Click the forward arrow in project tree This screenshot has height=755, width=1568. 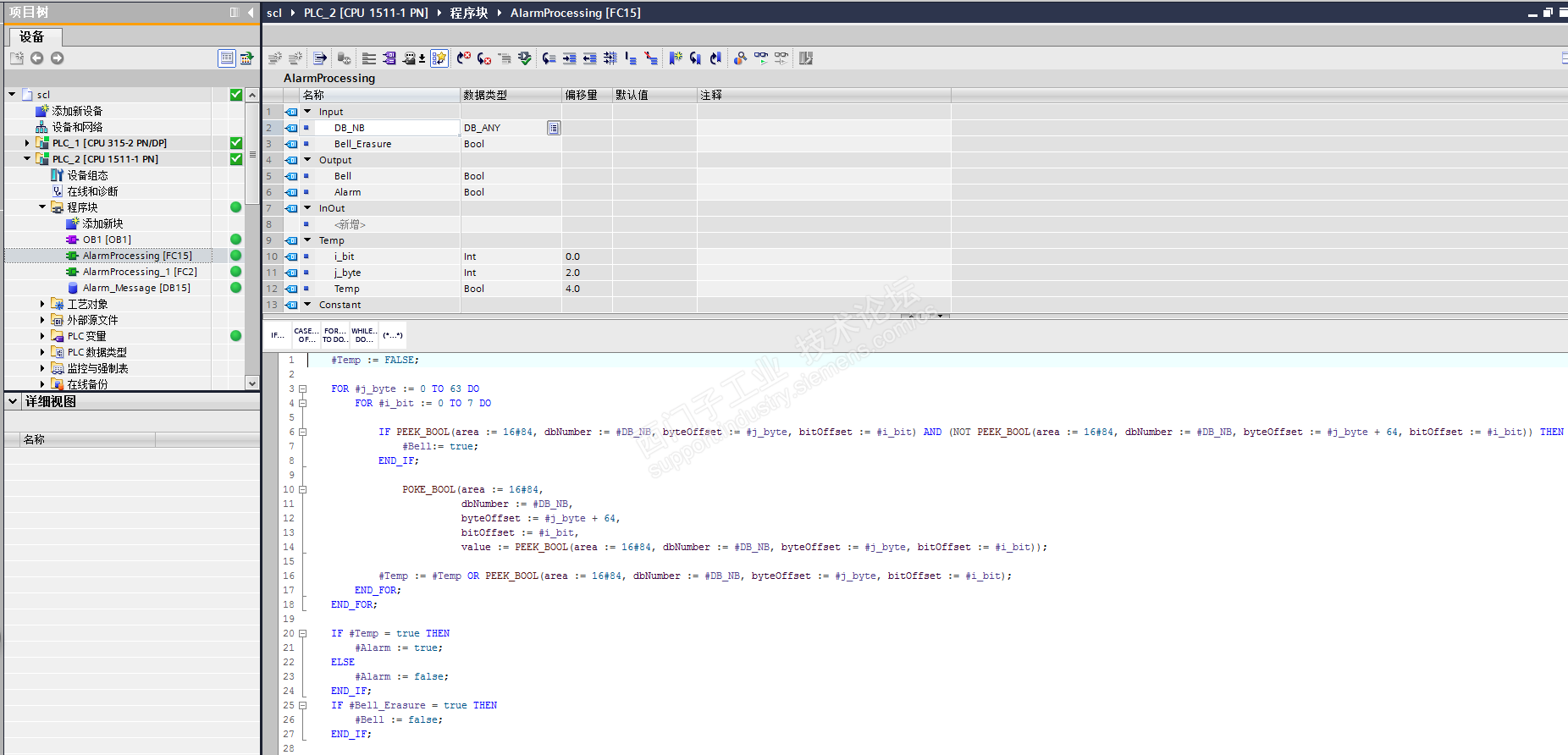point(57,58)
